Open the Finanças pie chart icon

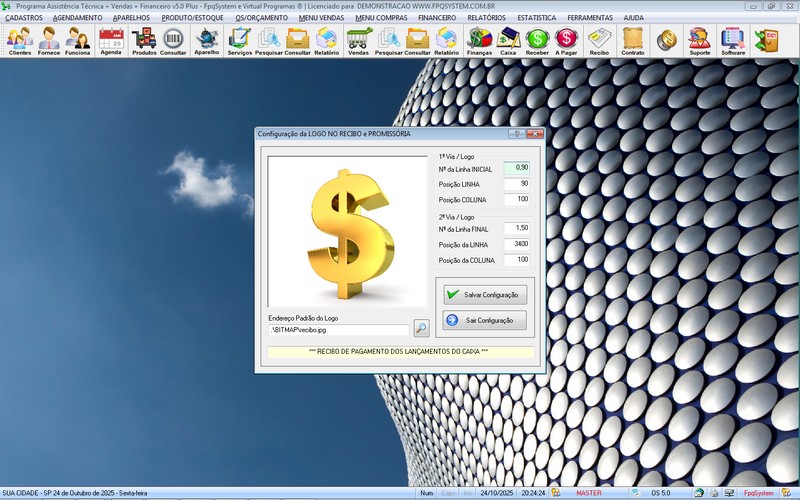480,41
